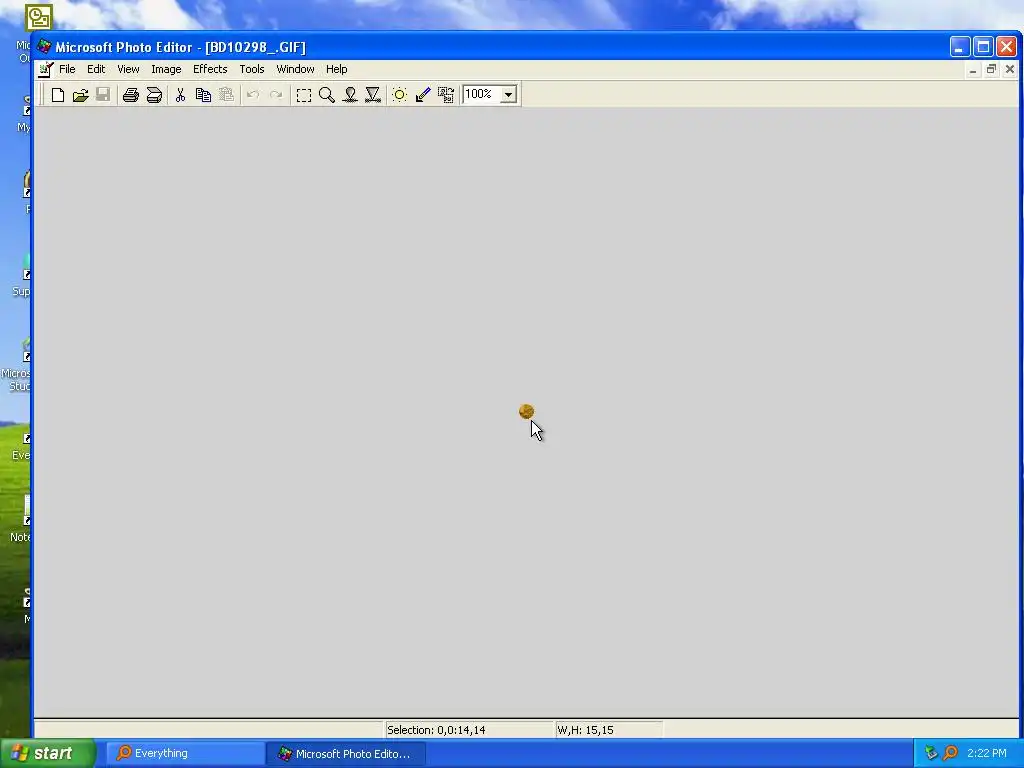1024x768 pixels.
Task: Click the W,H: 15,15 status text
Action: click(585, 730)
